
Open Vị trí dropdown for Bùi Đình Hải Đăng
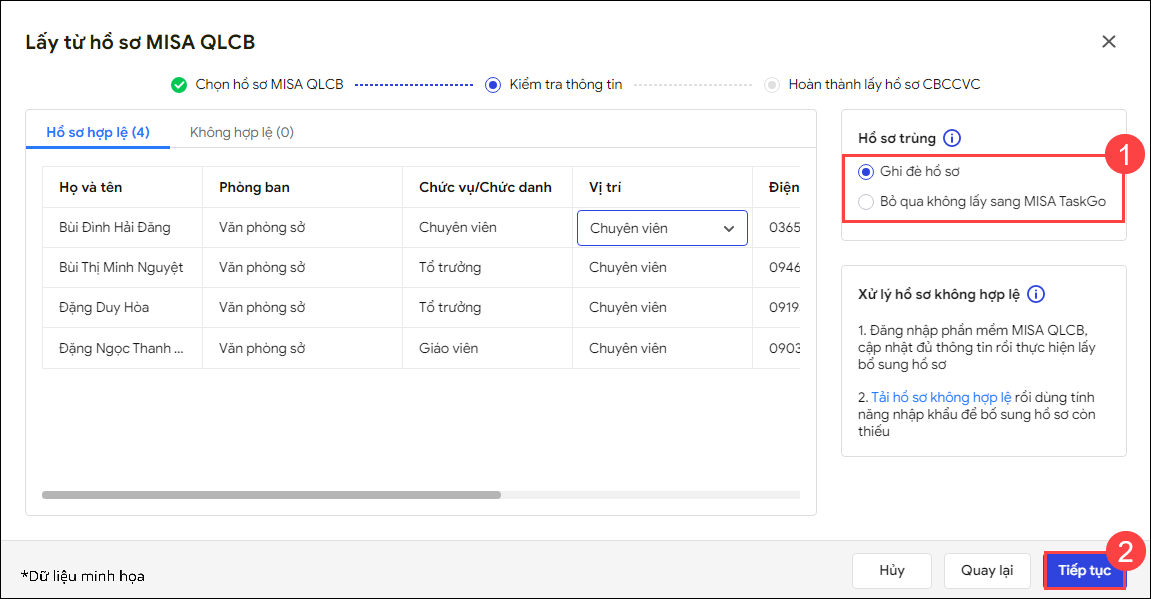[x=662, y=228]
